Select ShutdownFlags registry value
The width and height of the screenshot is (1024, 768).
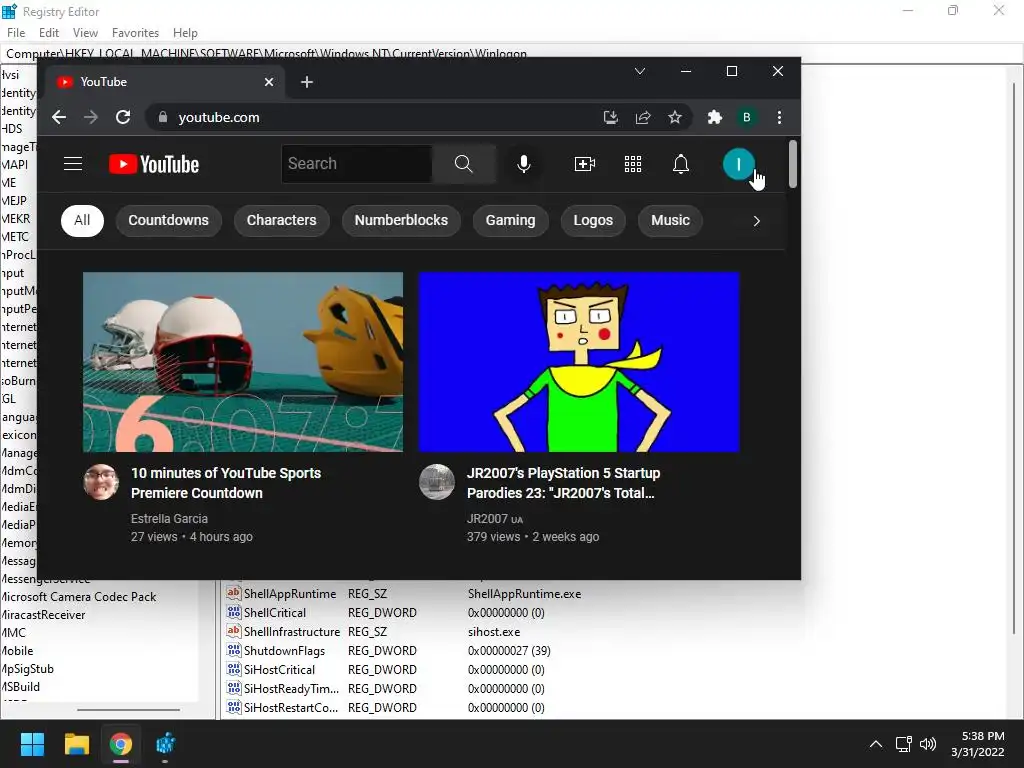(284, 650)
